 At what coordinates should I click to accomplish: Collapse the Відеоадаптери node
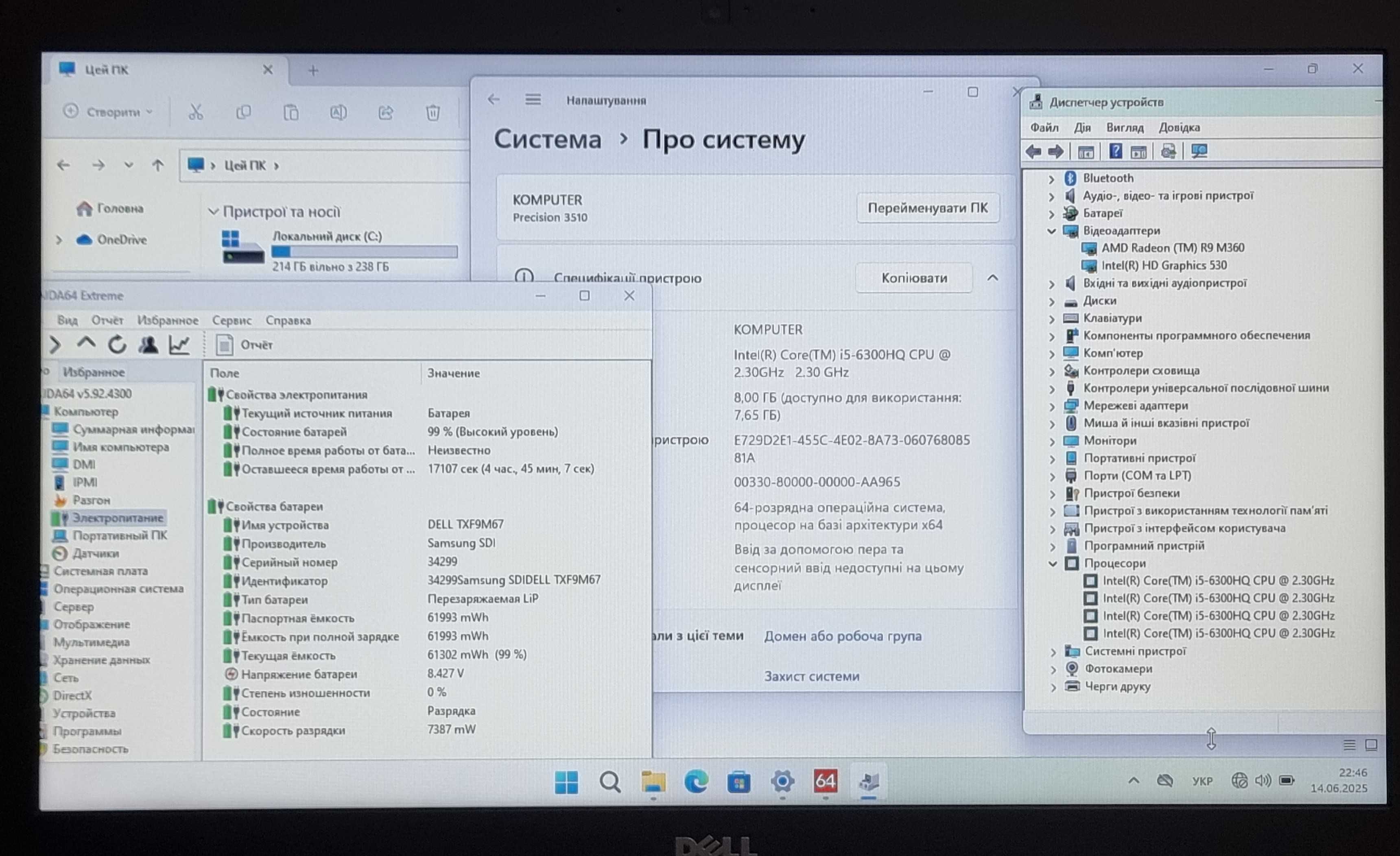(1051, 231)
